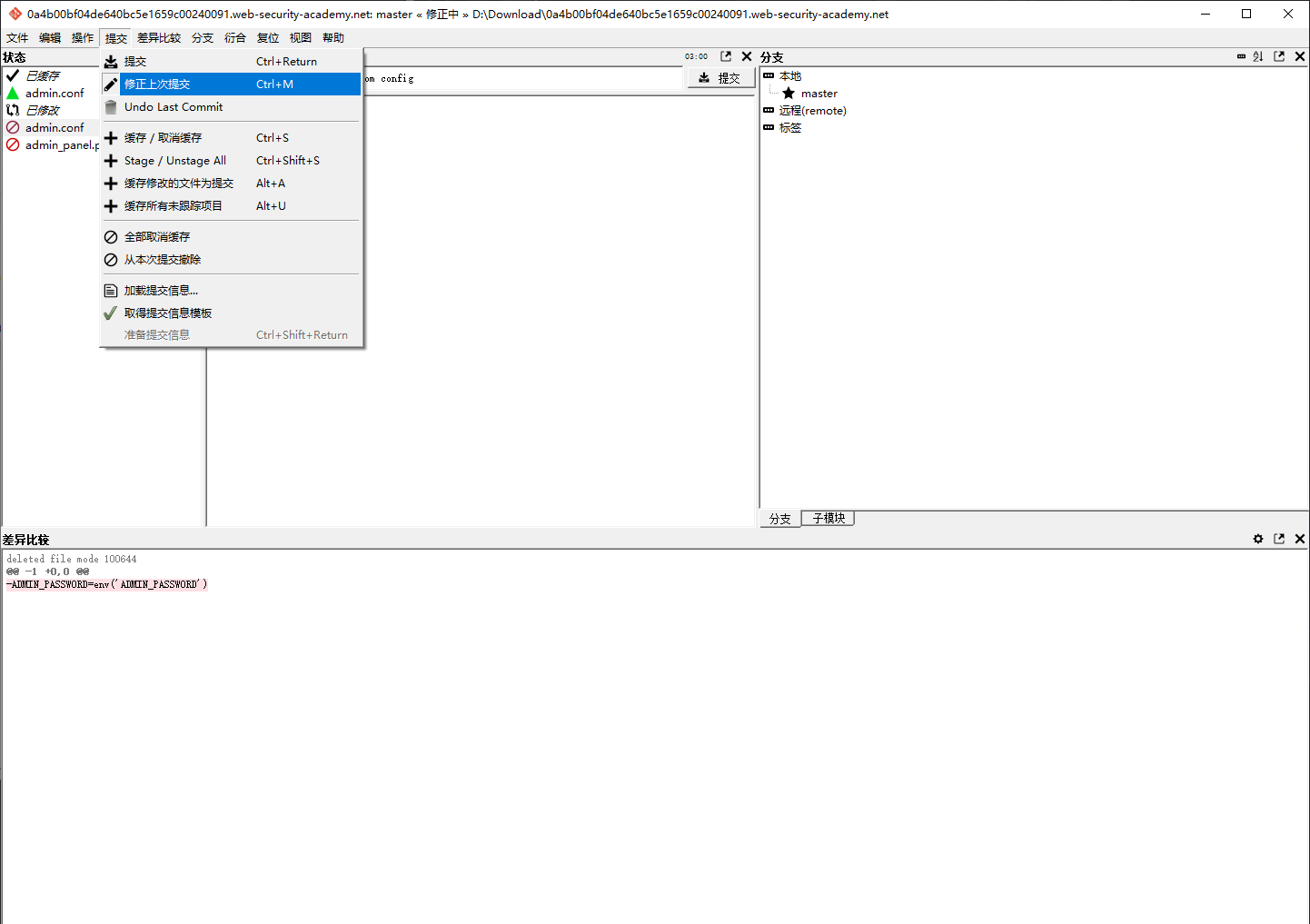This screenshot has height=924, width=1310.
Task: Select 缓存修改的文件为提交 entry
Action: 231,183
